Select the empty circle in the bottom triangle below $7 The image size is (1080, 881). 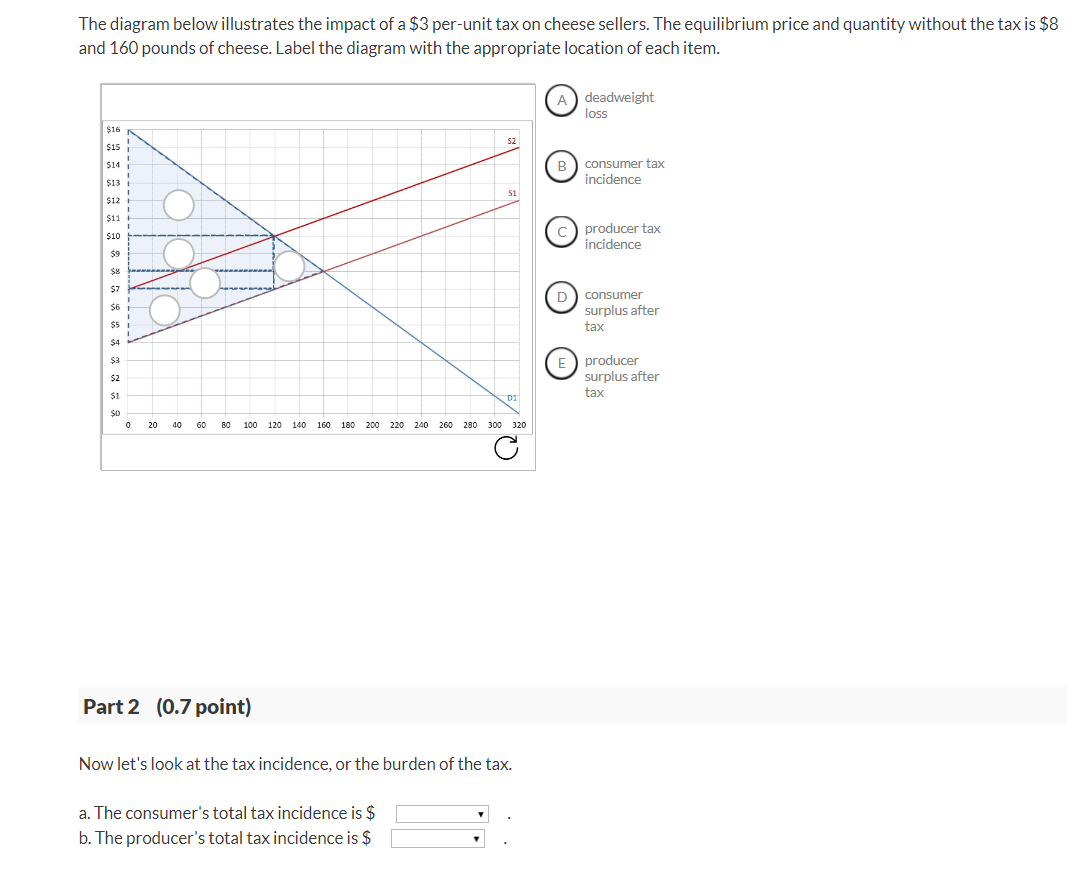point(165,309)
